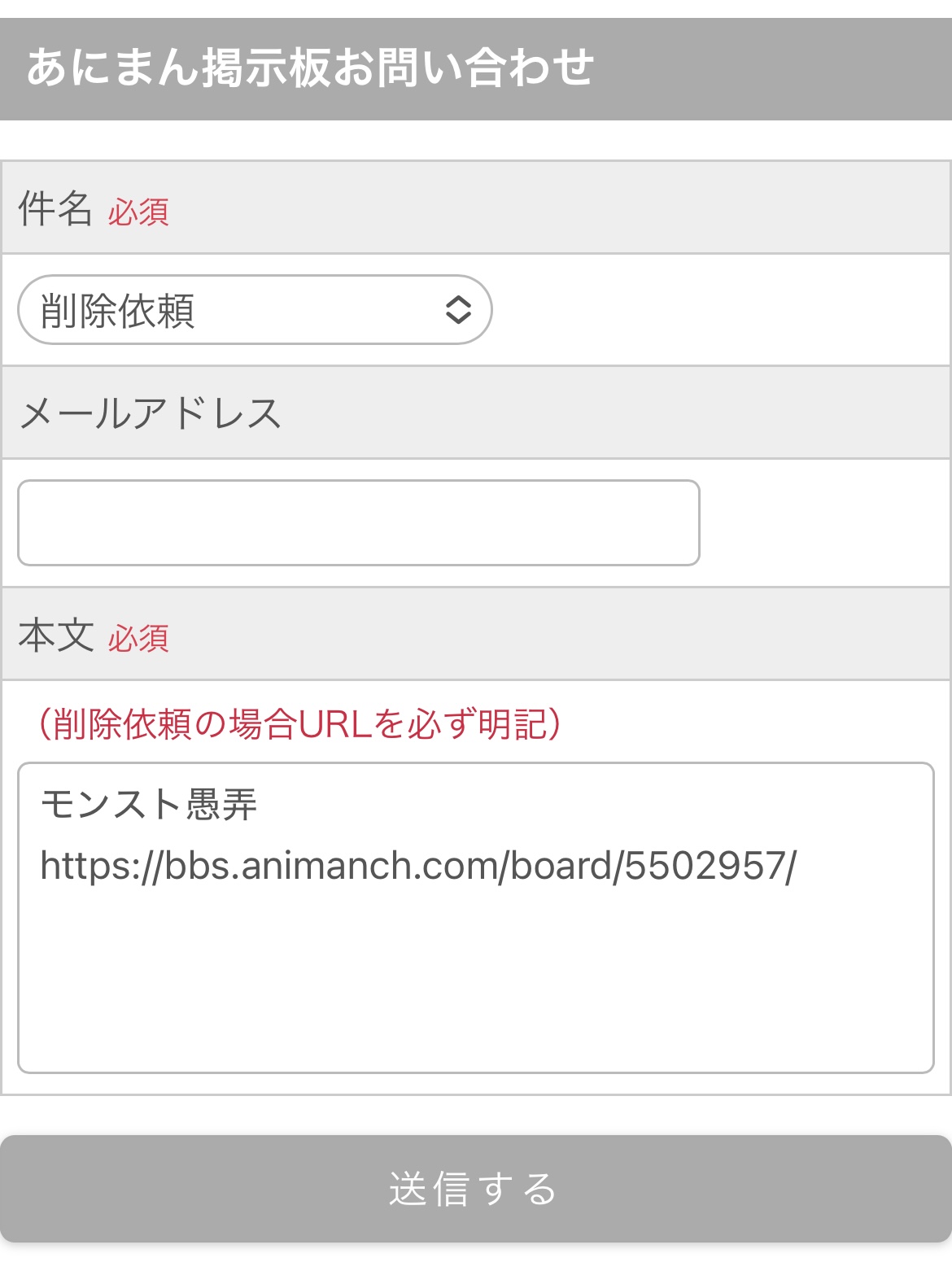The width and height of the screenshot is (952, 1271).
Task: Focus the メールアドレス input field
Action: pos(358,522)
